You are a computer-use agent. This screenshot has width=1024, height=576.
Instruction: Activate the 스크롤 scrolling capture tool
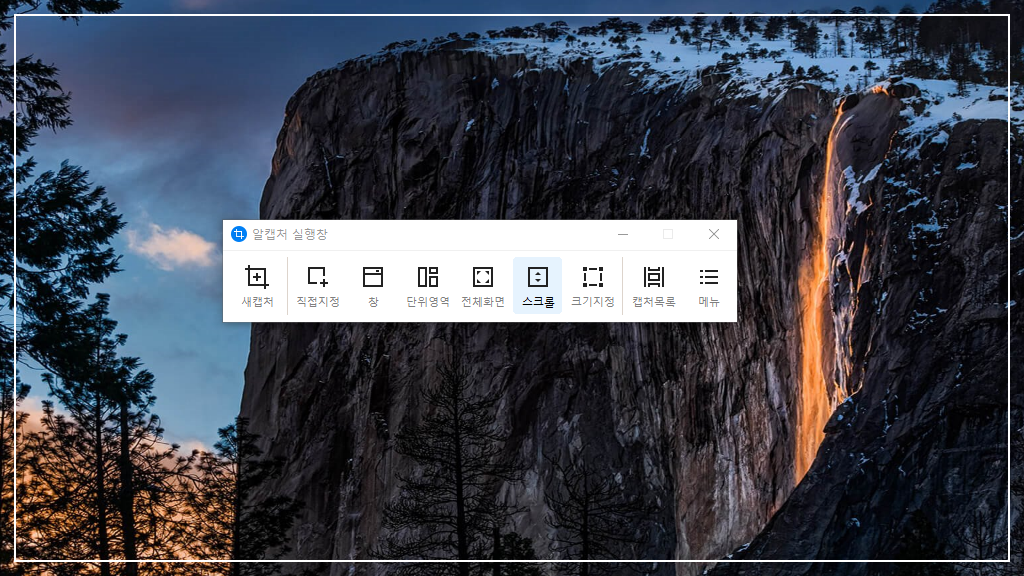point(537,285)
